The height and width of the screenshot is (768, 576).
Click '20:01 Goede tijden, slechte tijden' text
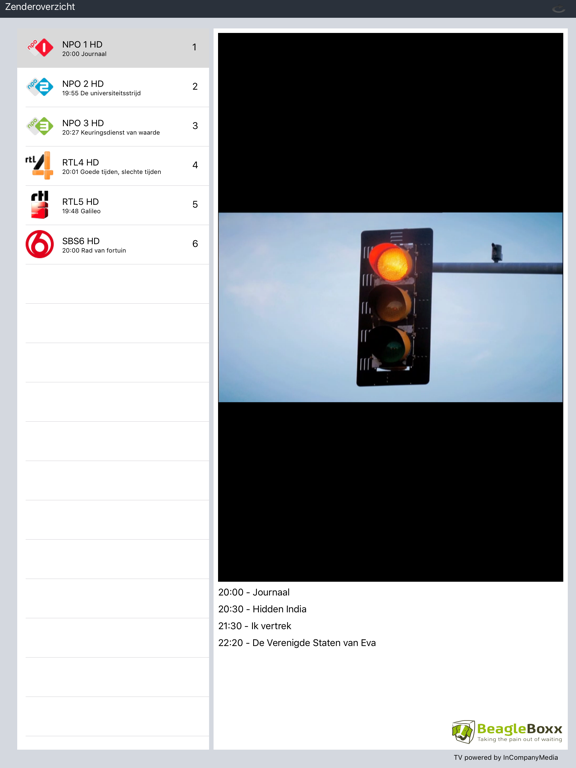coord(112,172)
